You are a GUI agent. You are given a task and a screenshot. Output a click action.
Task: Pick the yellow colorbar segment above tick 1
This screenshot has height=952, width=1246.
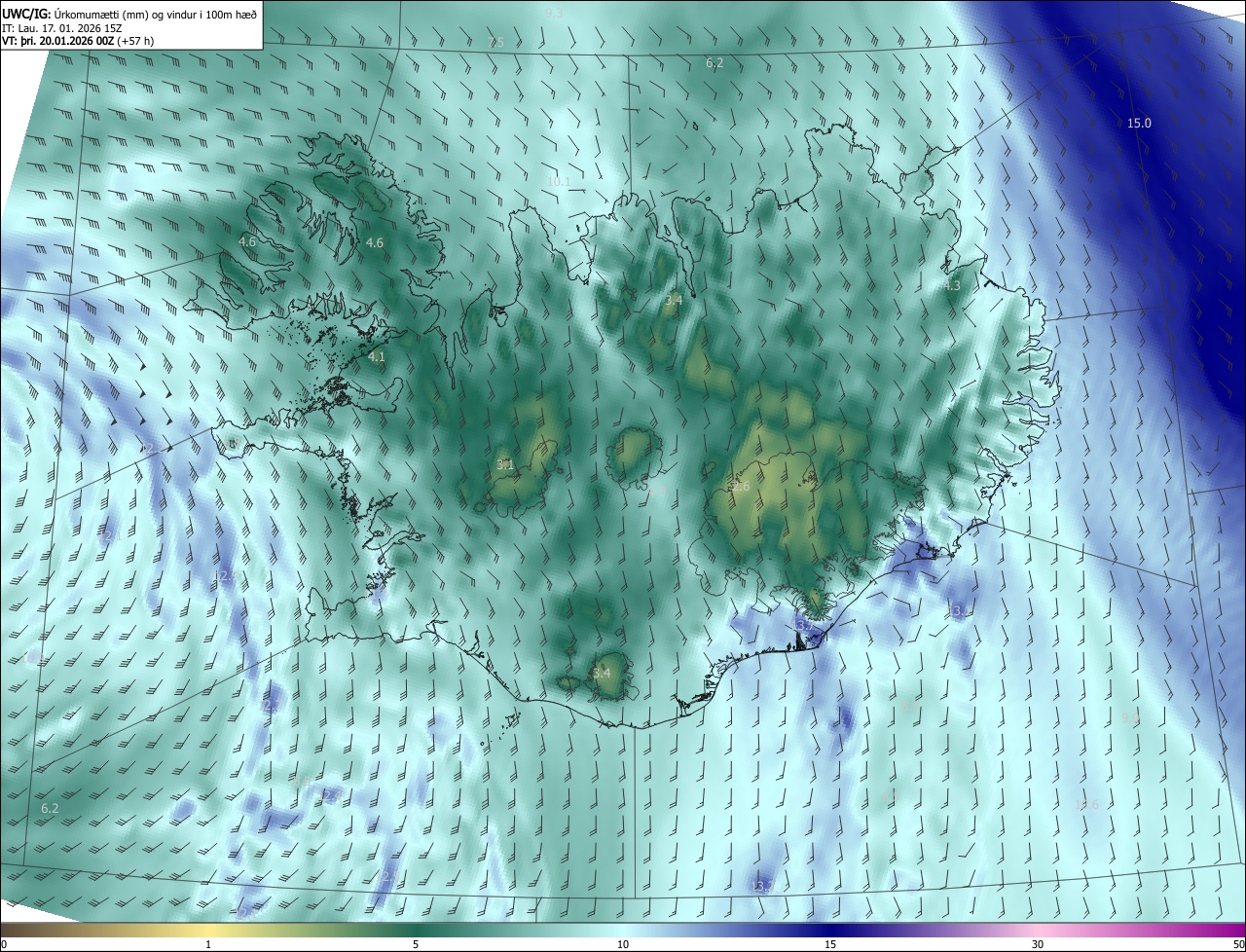coord(208,930)
